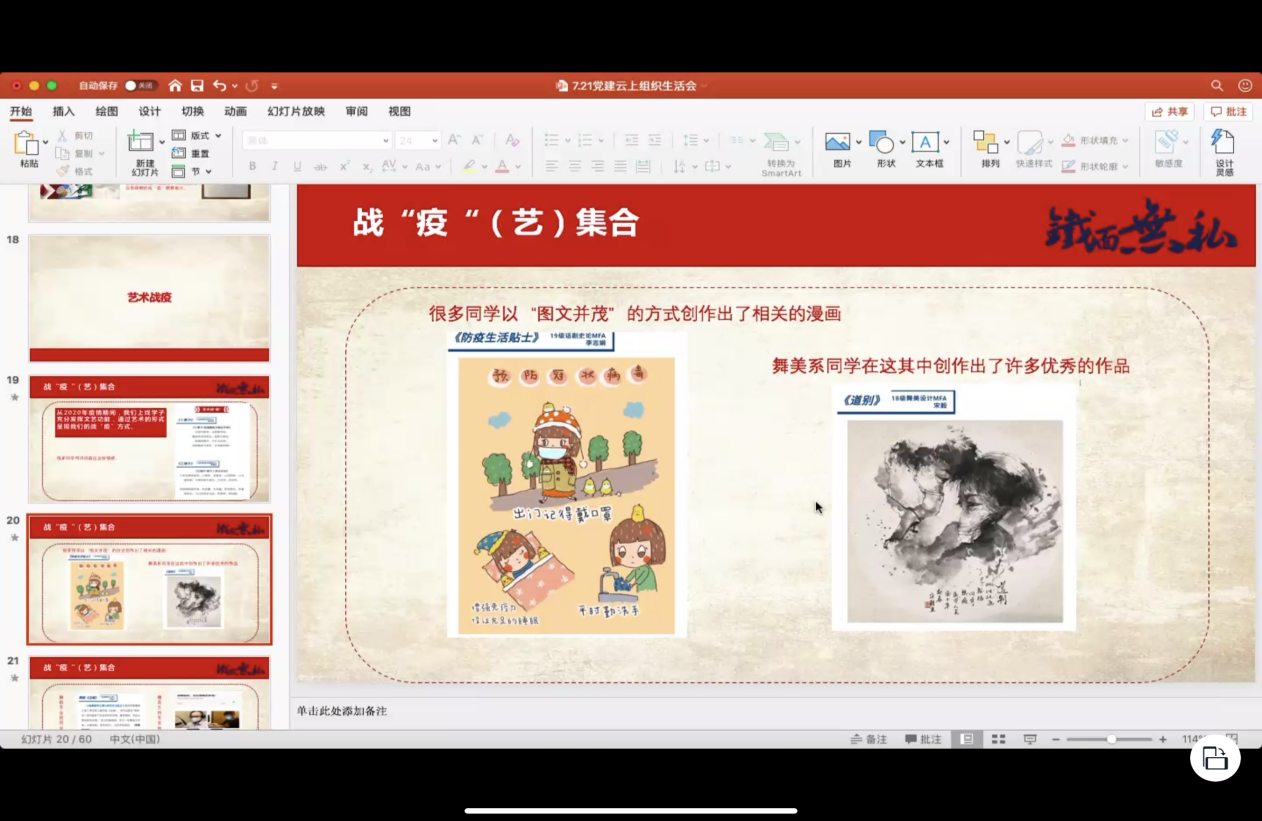Zoom in with the plus icon

1163,739
